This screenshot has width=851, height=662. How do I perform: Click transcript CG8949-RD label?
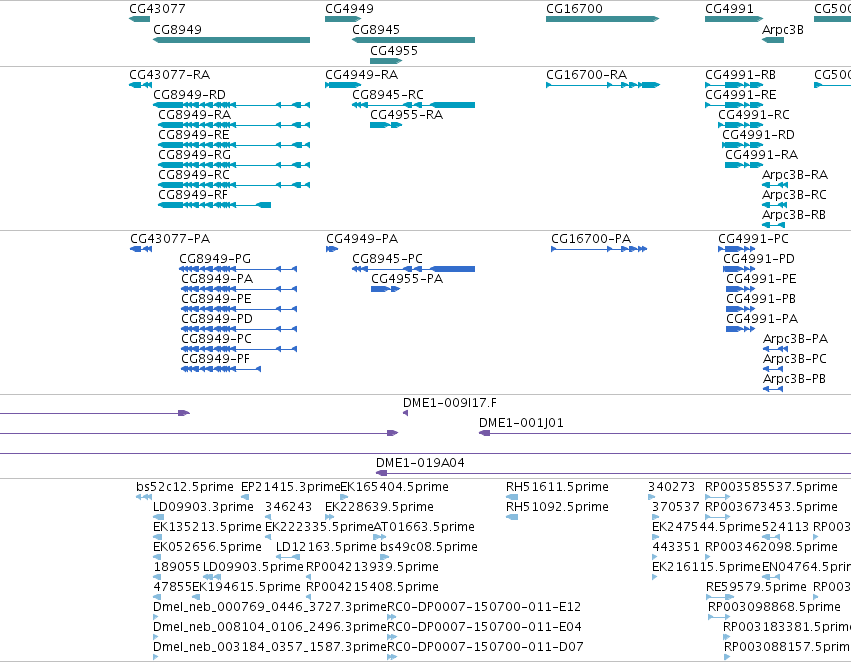(189, 95)
